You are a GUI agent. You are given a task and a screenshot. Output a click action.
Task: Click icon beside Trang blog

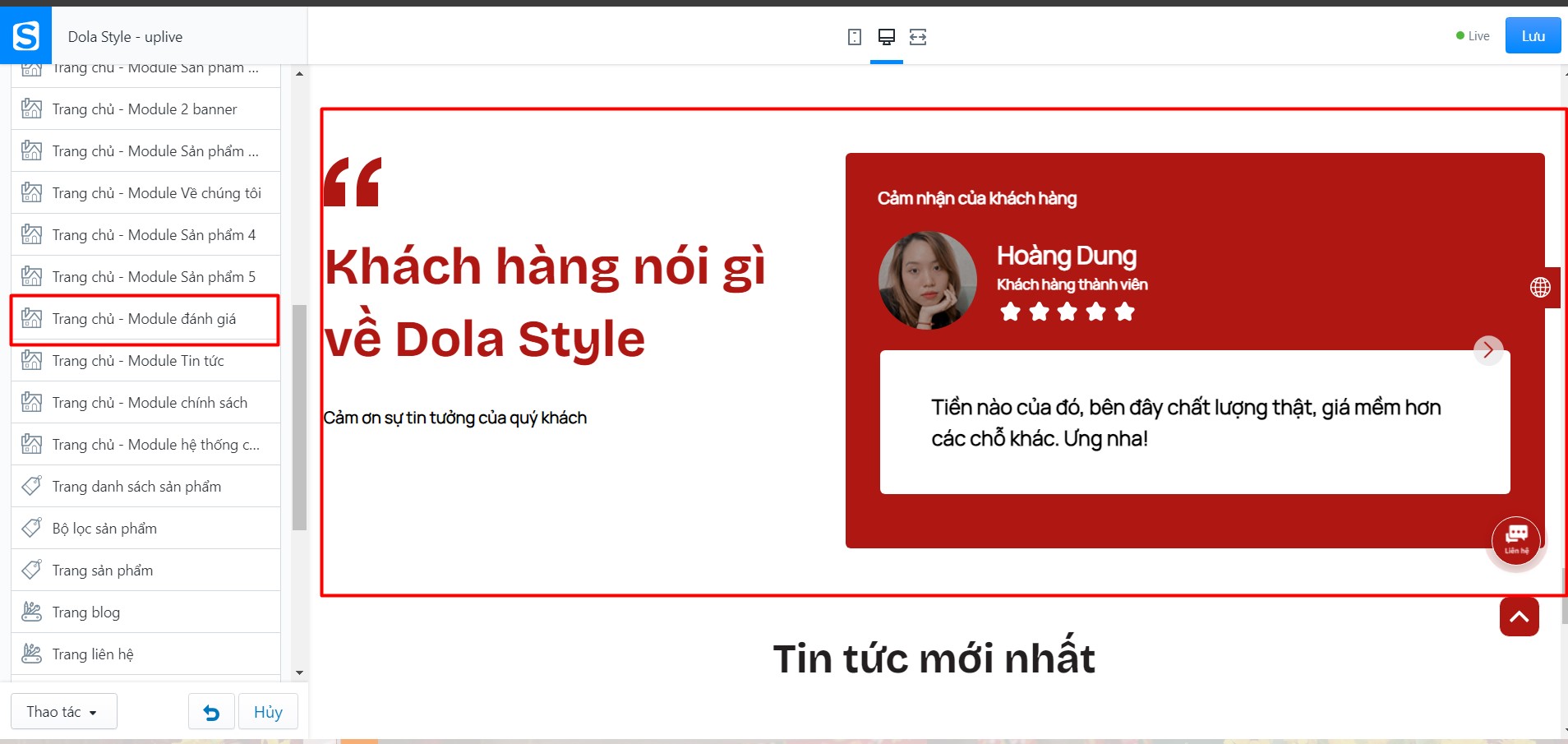pyautogui.click(x=31, y=612)
